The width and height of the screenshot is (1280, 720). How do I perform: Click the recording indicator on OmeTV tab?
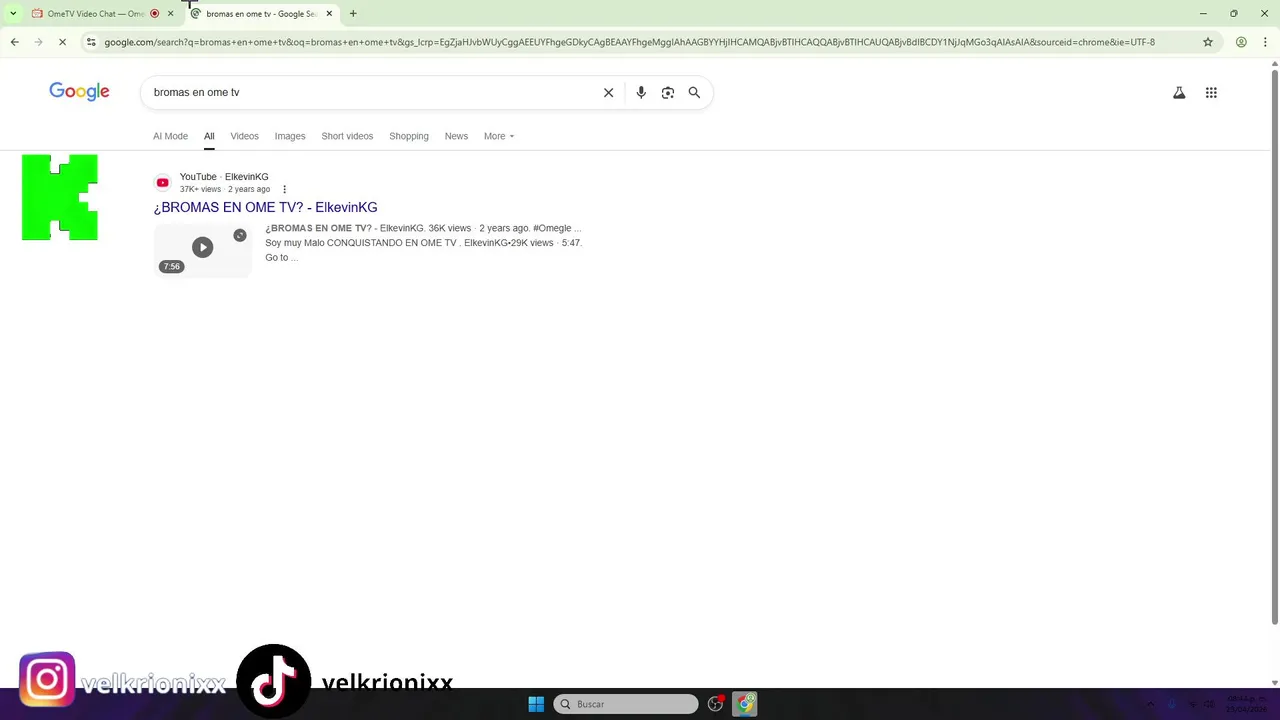coord(154,14)
